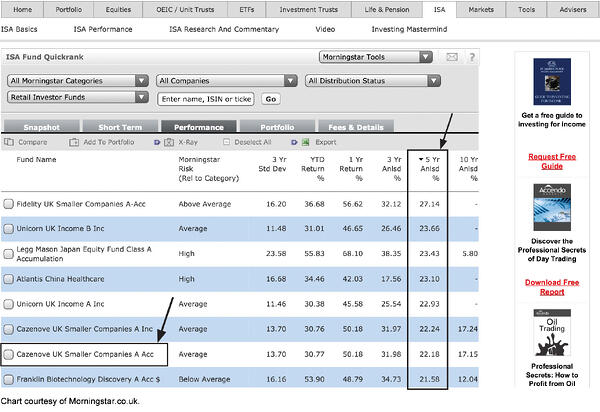Open Fidelity UK Smaller Companies A-Acc fund
This screenshot has height=412, width=600.
[x=81, y=204]
